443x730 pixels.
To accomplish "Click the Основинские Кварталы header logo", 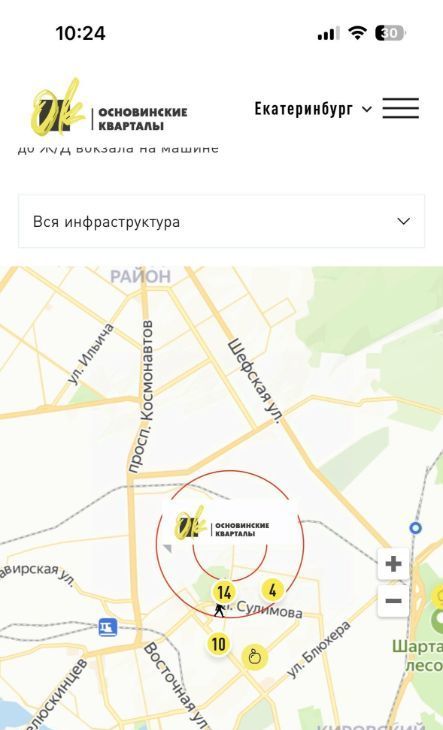I will coord(109,108).
